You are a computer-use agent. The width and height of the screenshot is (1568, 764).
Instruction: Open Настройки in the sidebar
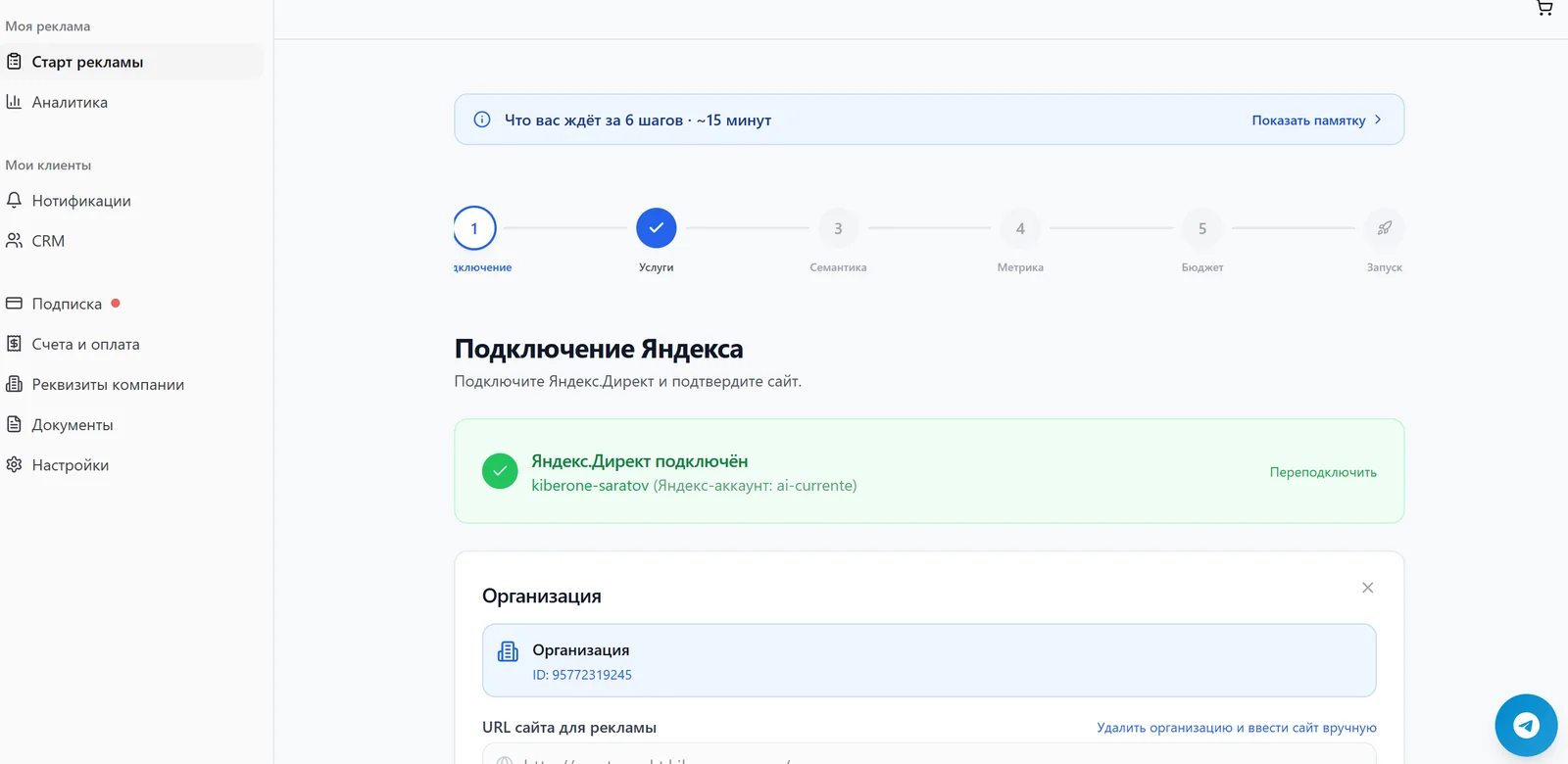tap(132, 464)
